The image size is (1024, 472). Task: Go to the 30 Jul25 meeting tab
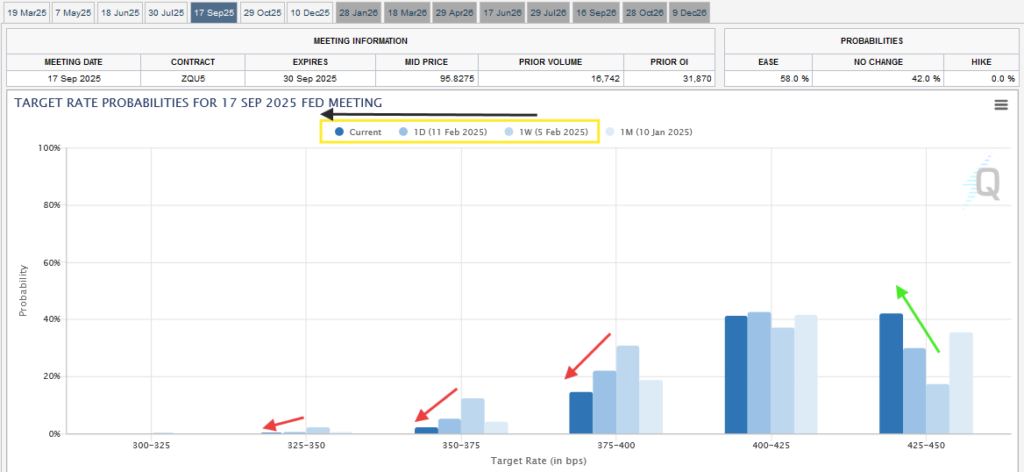(x=166, y=12)
